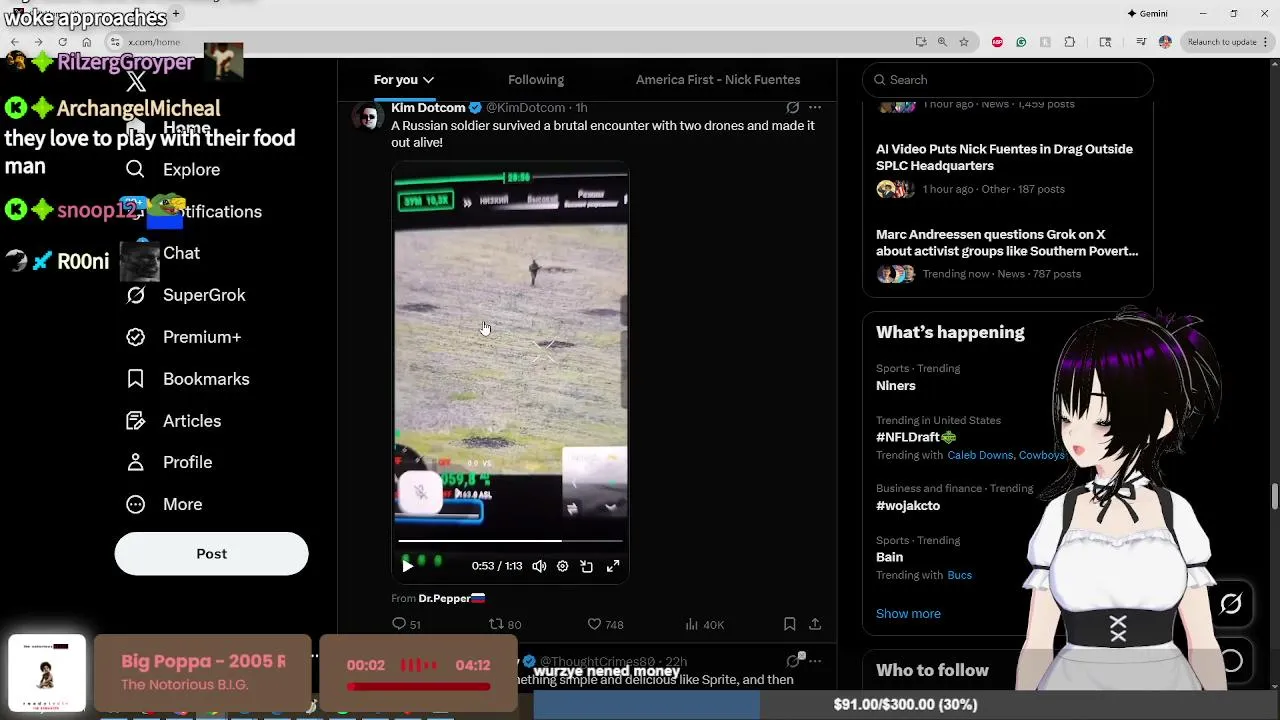Open the Niners trending topic

tap(896, 385)
